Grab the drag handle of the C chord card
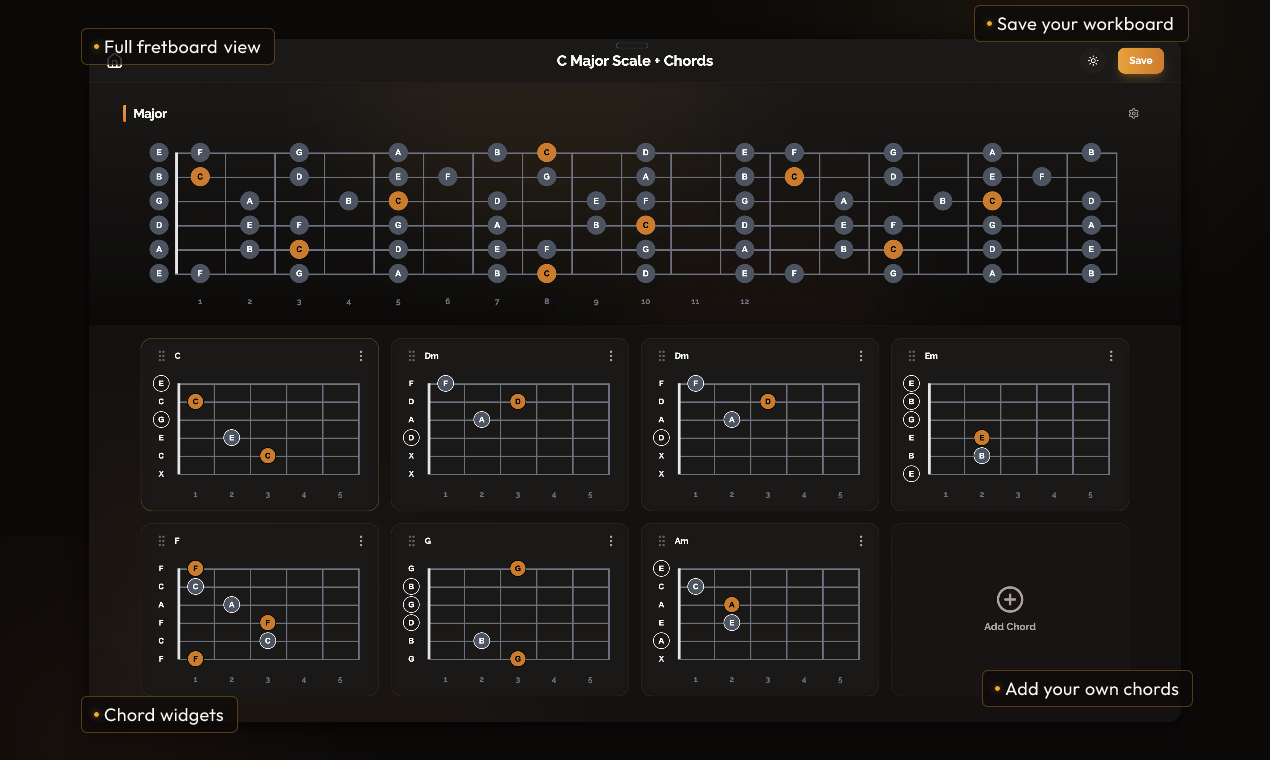Viewport: 1270px width, 760px height. tap(162, 356)
